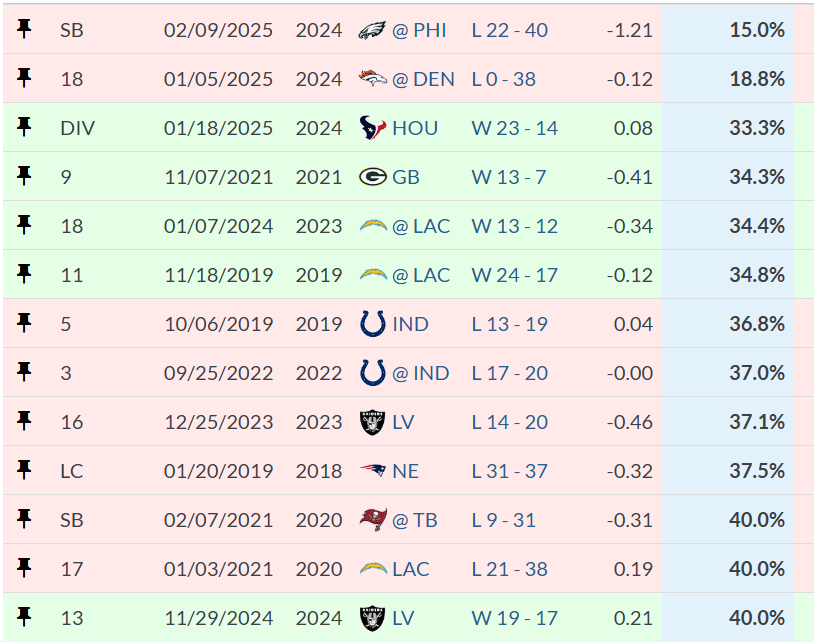
Task: Open the L 17 - 20 Colts result
Action: coord(509,373)
